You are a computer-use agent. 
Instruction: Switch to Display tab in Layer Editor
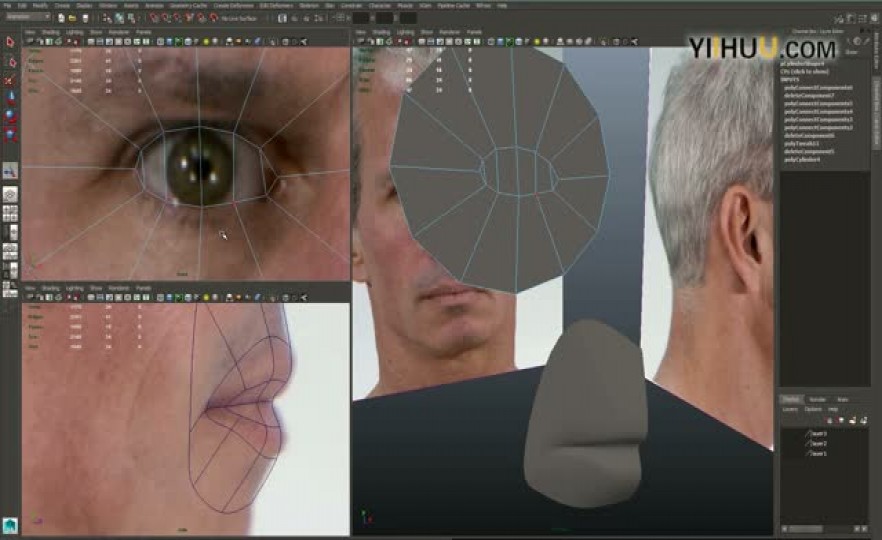click(x=791, y=399)
